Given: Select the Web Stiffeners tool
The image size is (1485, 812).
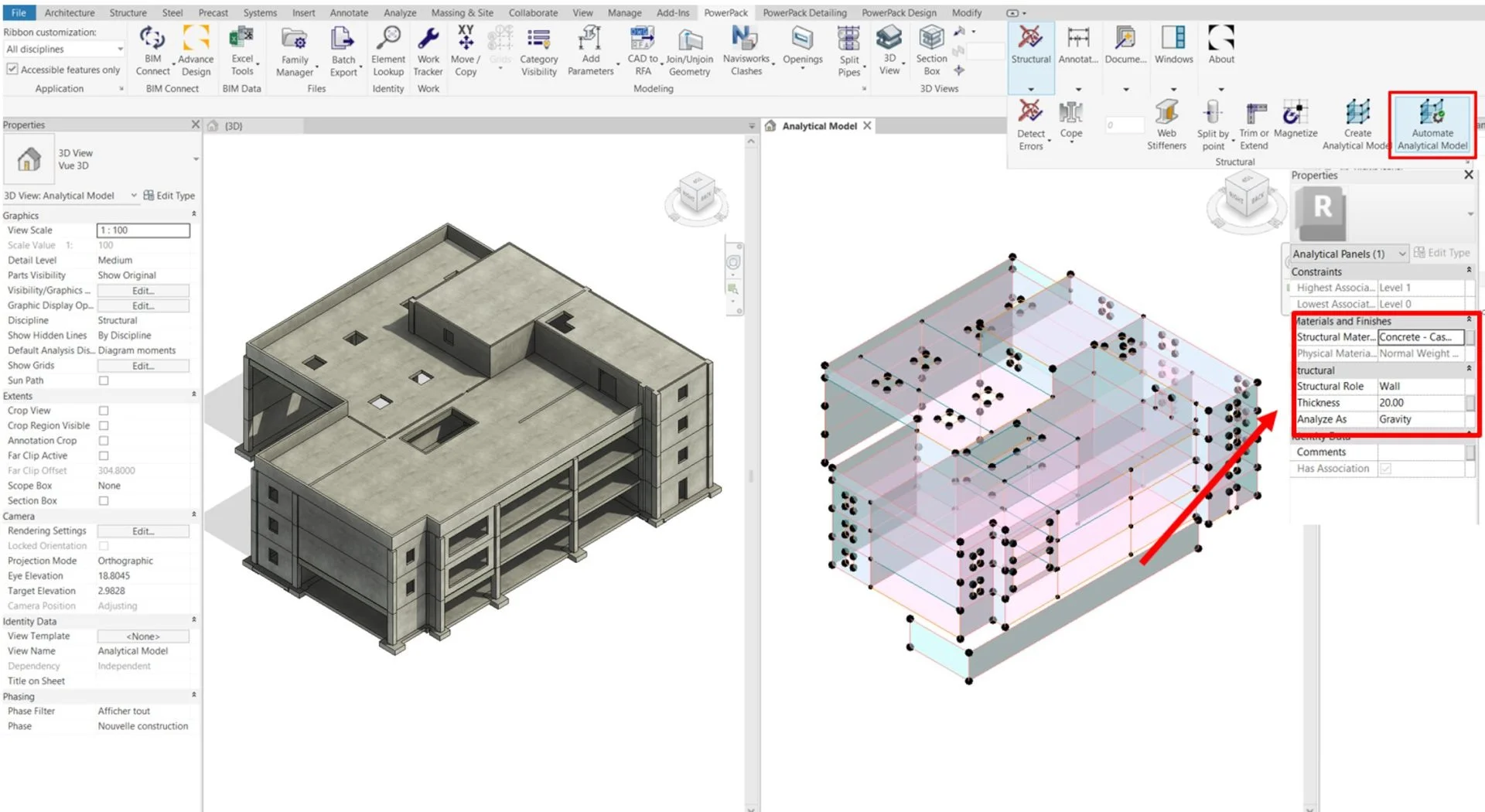Looking at the screenshot, I should coord(1166,125).
